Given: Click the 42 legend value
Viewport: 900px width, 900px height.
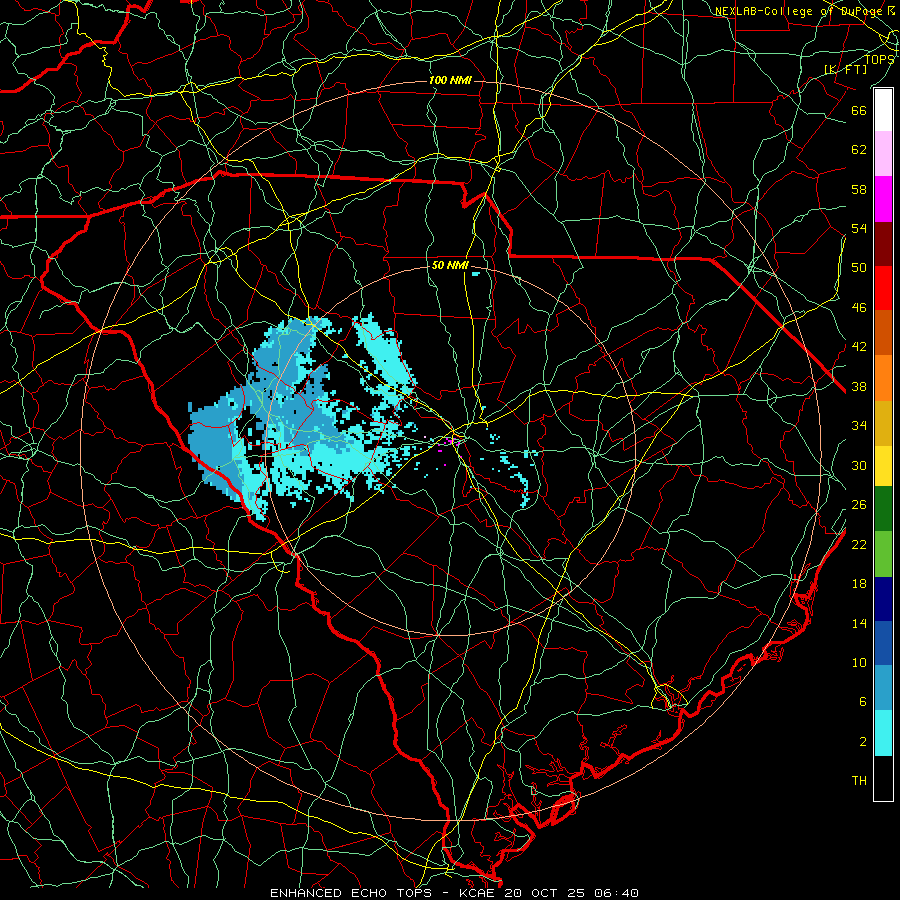Looking at the screenshot, I should [859, 347].
